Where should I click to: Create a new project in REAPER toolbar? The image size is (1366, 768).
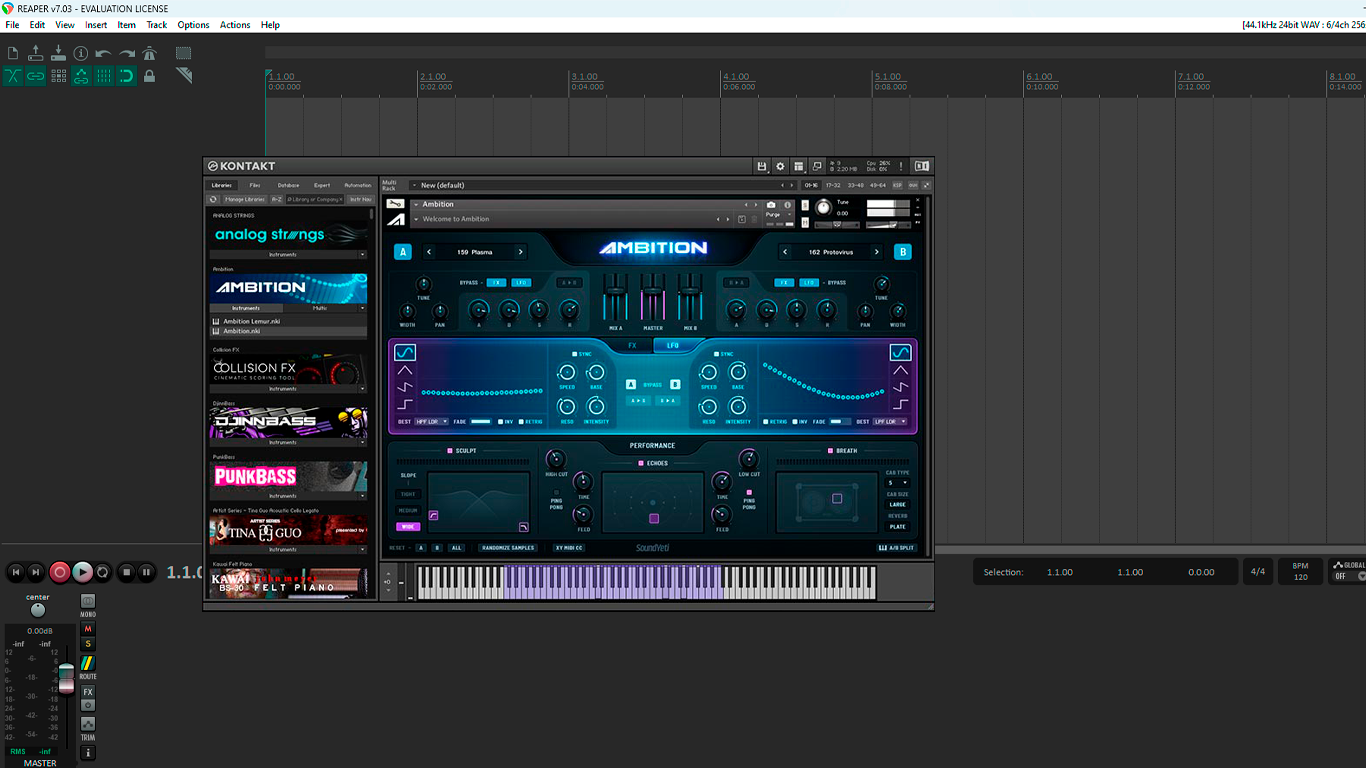pos(13,53)
